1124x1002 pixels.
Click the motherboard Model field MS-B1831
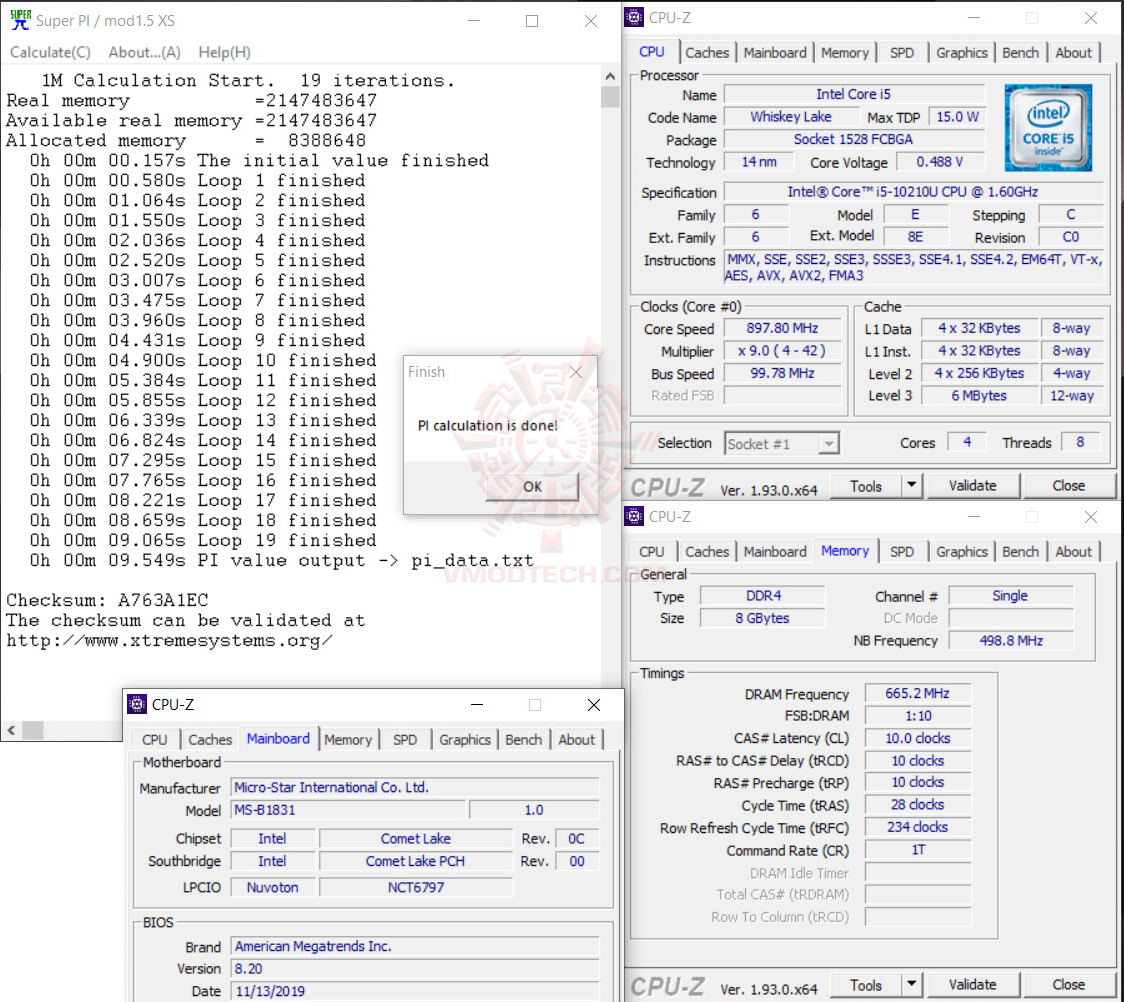coord(348,810)
